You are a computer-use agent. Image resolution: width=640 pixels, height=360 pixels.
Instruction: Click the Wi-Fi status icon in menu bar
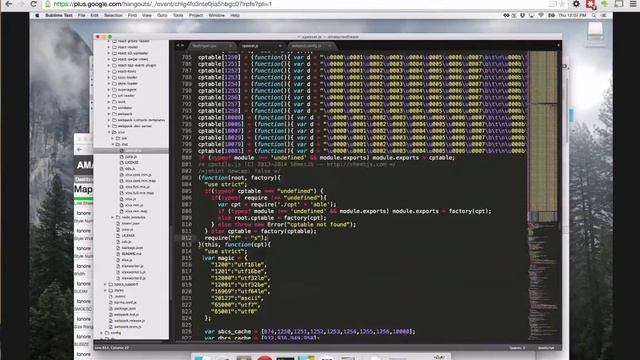(x=541, y=16)
